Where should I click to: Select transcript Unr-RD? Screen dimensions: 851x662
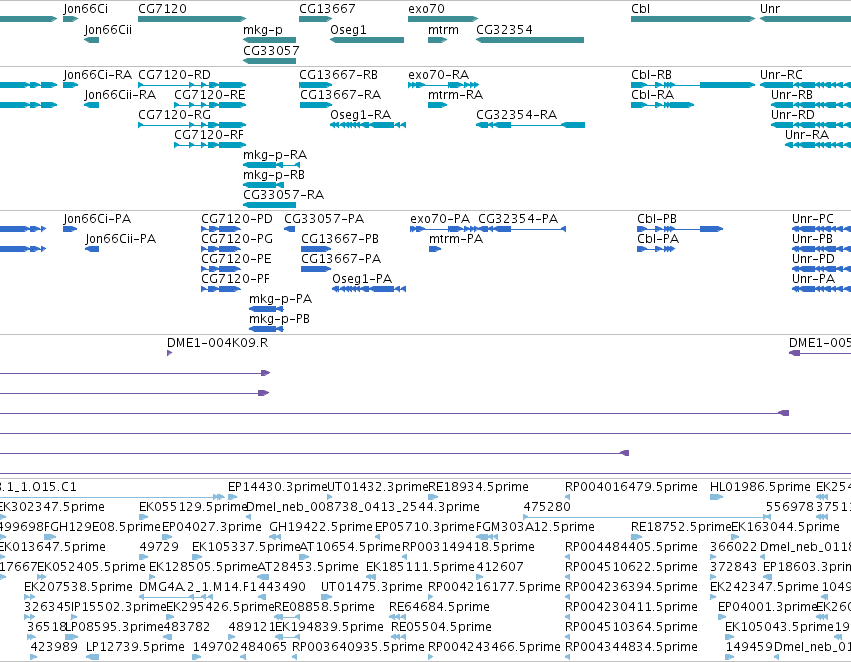tap(792, 114)
